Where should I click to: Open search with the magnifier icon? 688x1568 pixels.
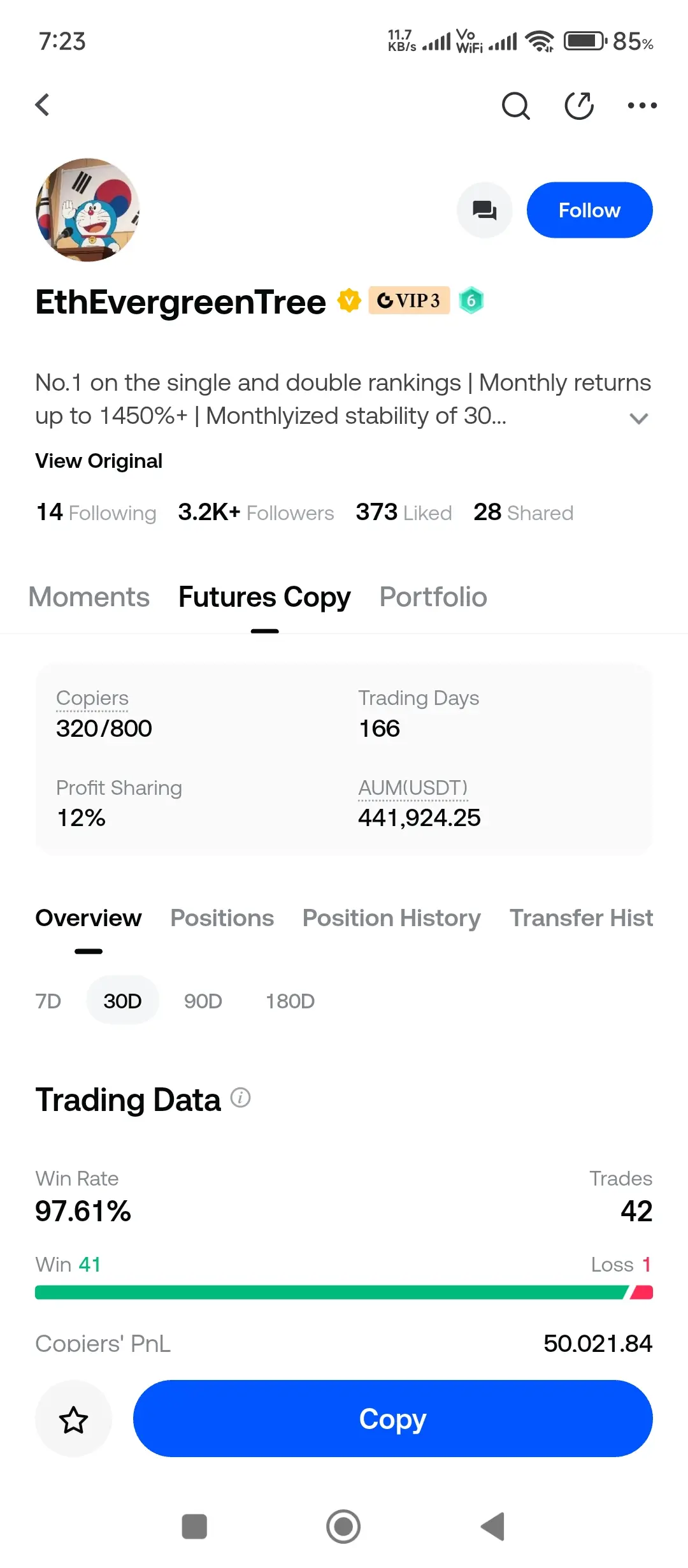515,106
